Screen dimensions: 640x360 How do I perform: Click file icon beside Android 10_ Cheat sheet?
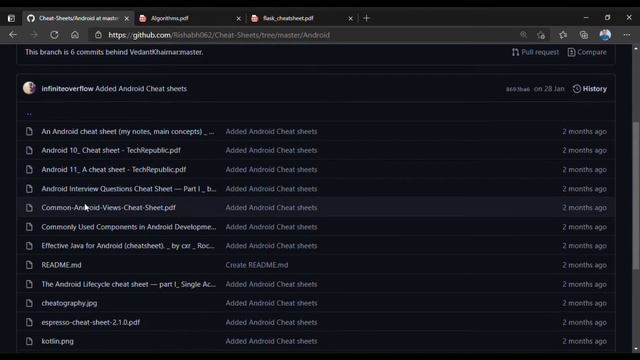click(29, 150)
